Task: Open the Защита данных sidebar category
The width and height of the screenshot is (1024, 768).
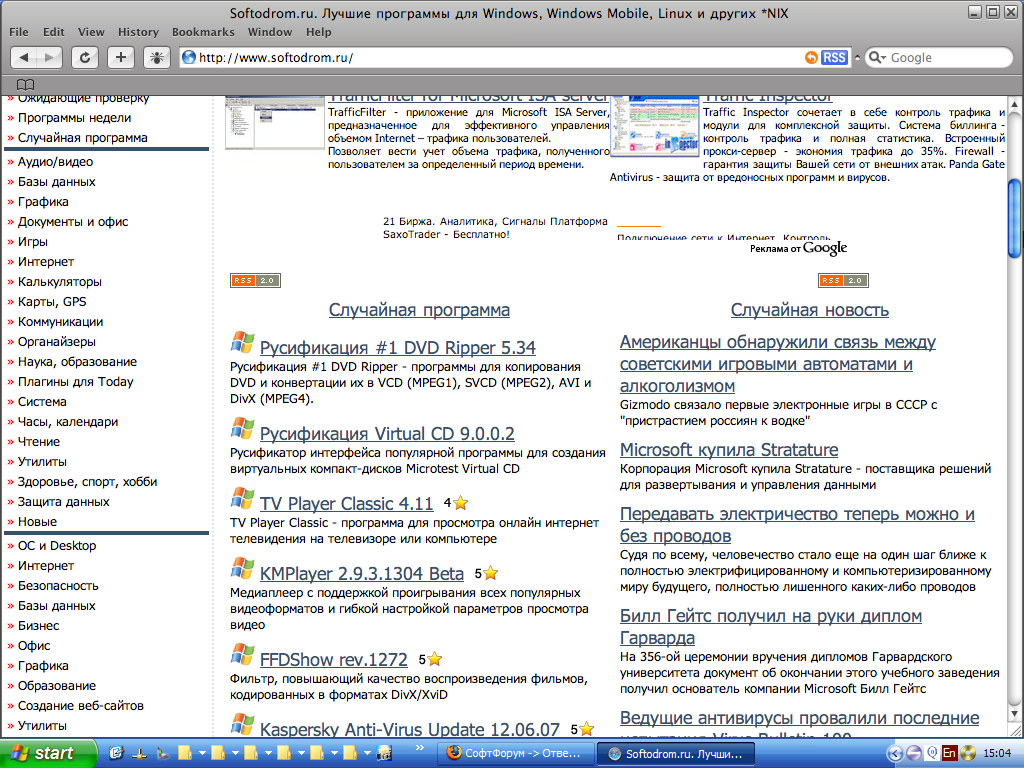Action: [x=63, y=502]
